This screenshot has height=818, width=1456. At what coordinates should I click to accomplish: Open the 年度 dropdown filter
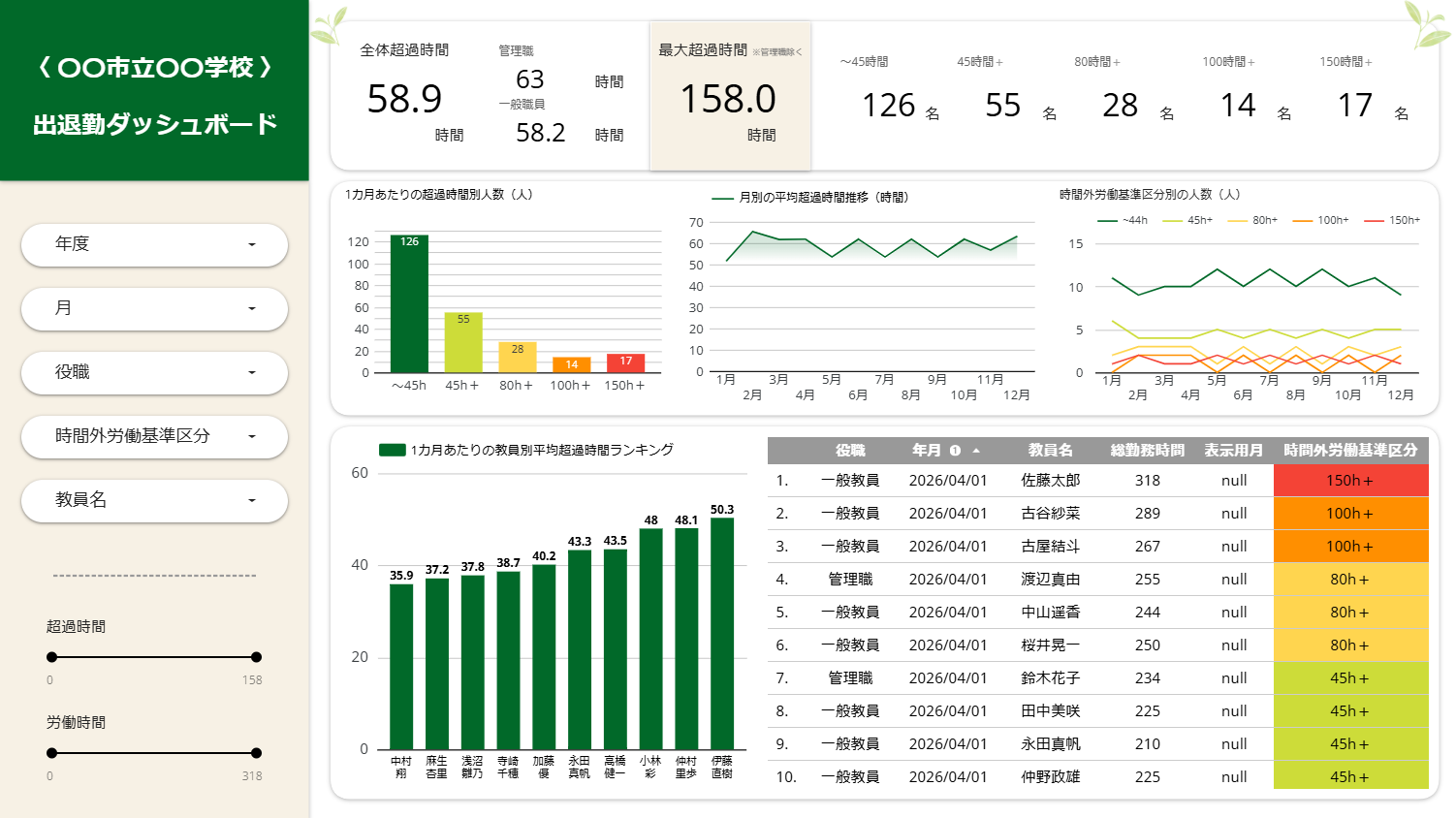point(154,244)
